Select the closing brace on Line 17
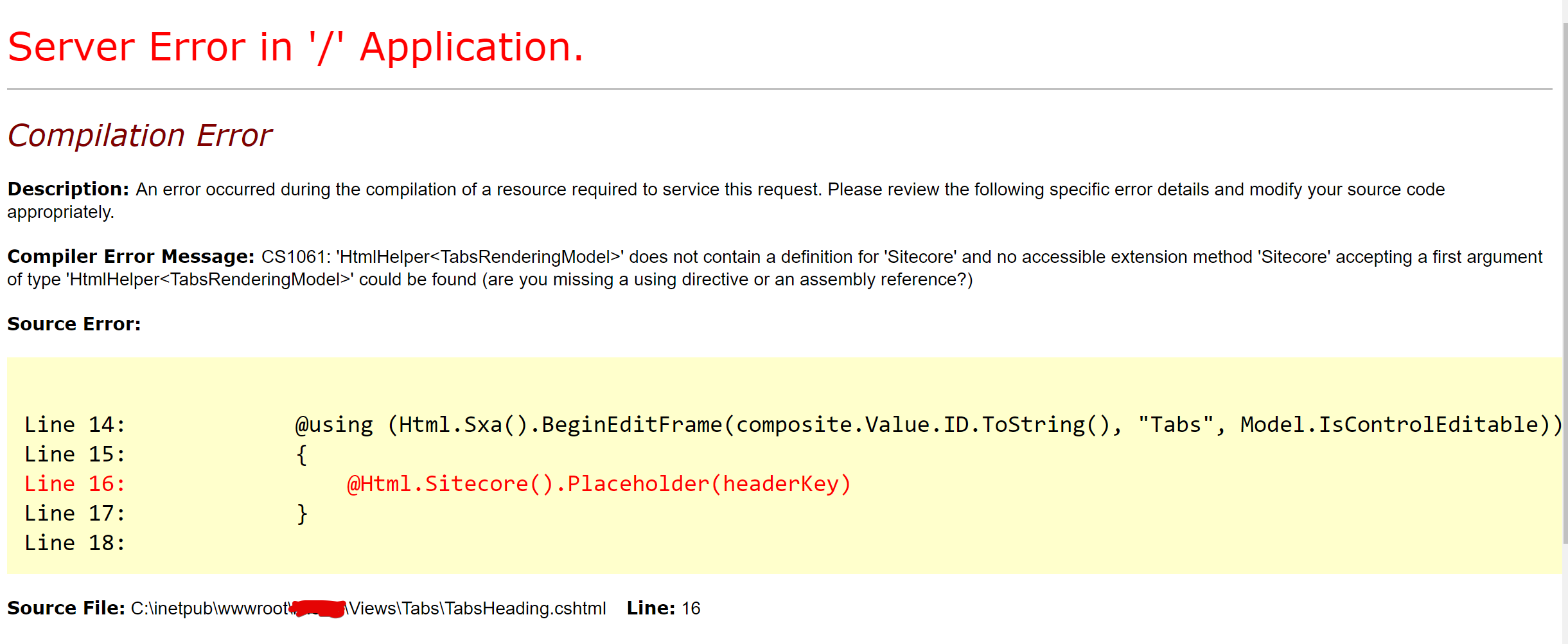The image size is (1568, 644). click(x=302, y=513)
